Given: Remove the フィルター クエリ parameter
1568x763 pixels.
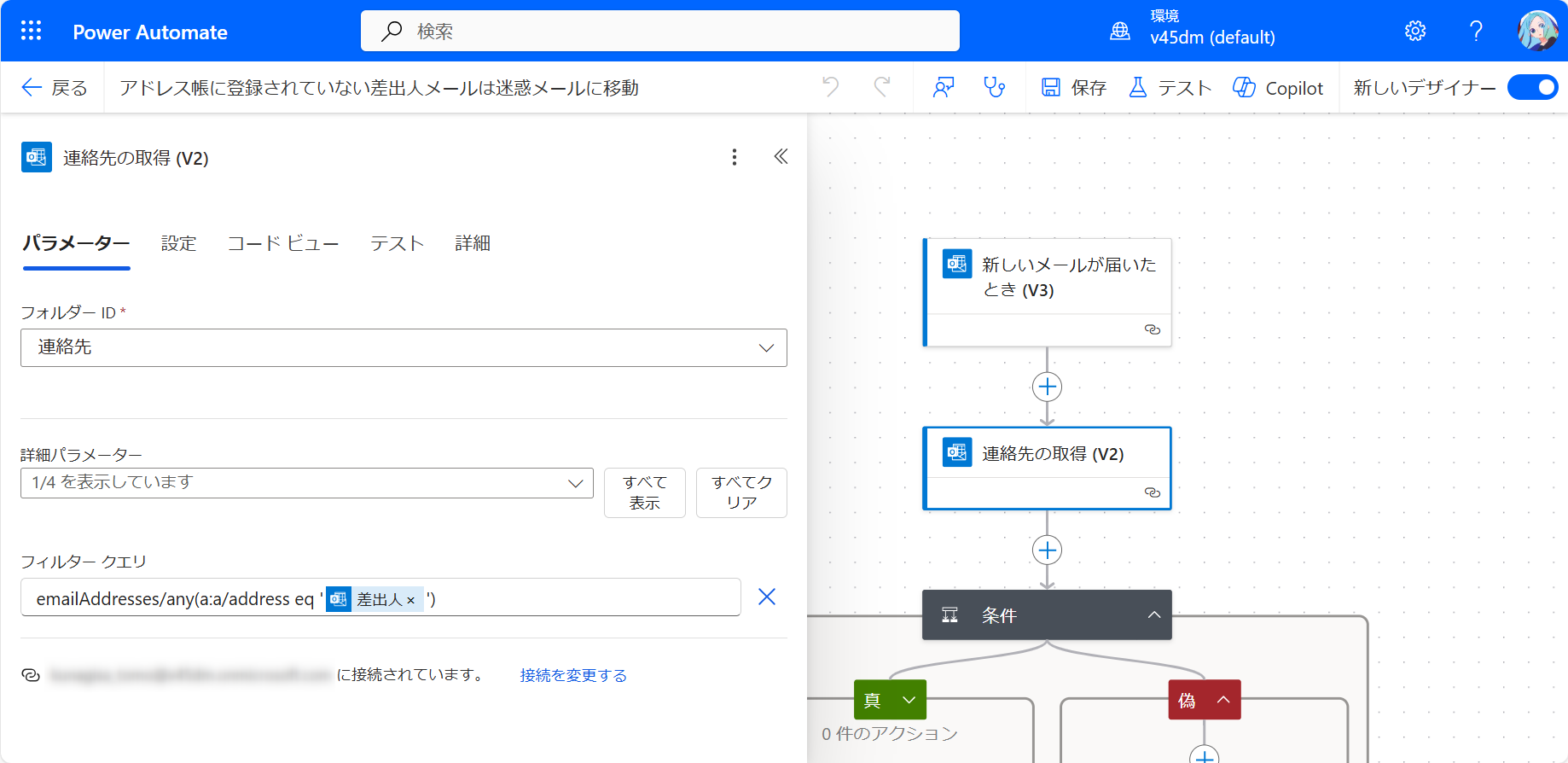Looking at the screenshot, I should pyautogui.click(x=767, y=597).
